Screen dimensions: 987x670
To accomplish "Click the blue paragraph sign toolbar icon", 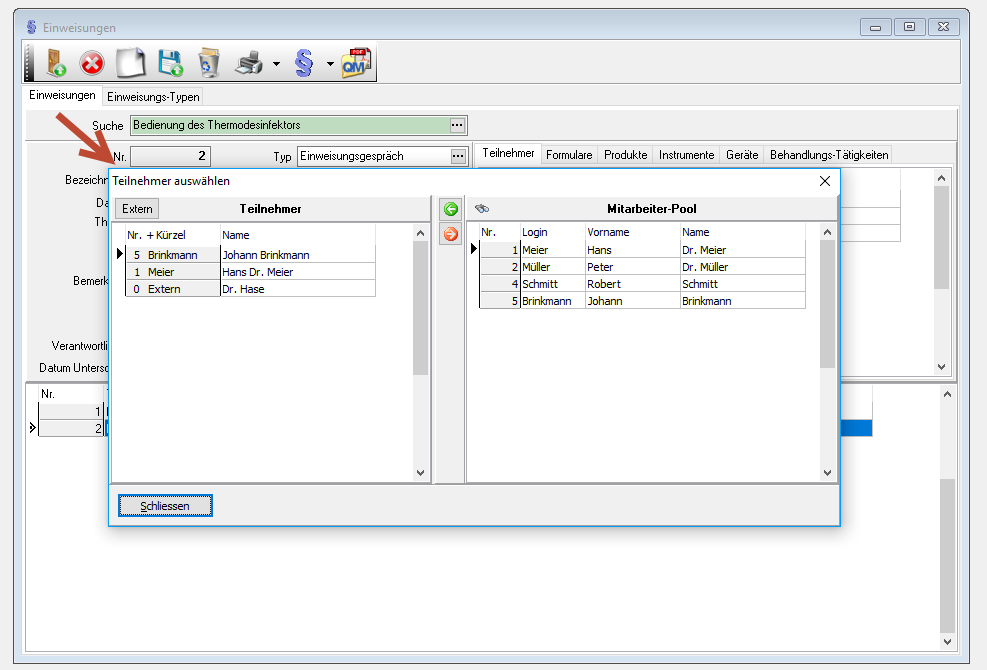I will (304, 64).
